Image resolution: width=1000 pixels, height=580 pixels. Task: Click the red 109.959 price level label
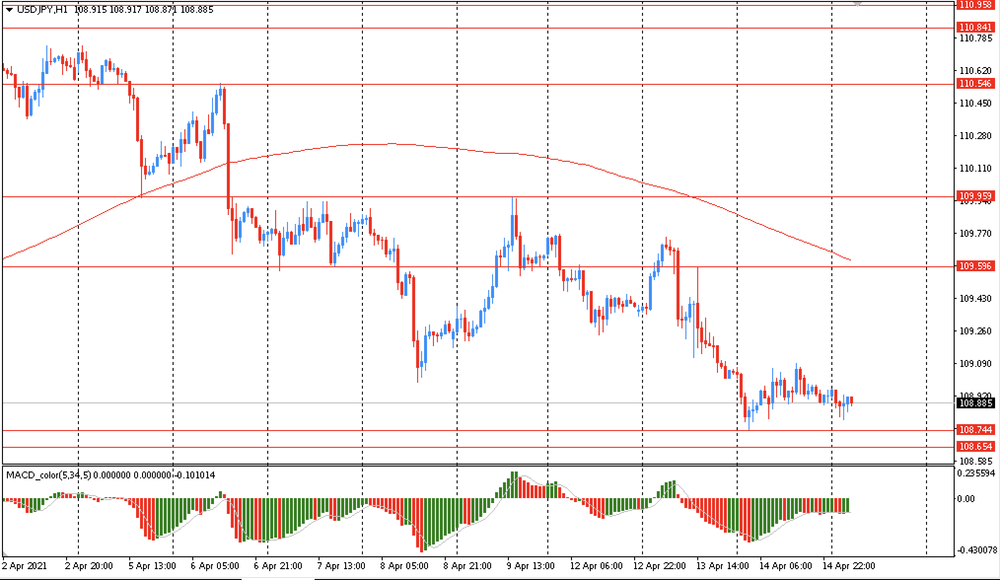point(976,196)
